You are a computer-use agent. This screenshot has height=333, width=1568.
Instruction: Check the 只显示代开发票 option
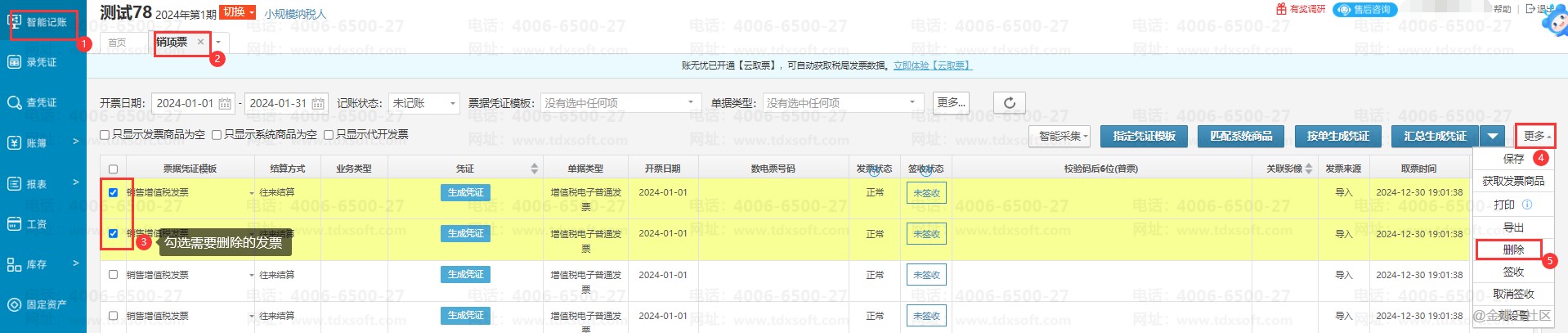point(329,135)
